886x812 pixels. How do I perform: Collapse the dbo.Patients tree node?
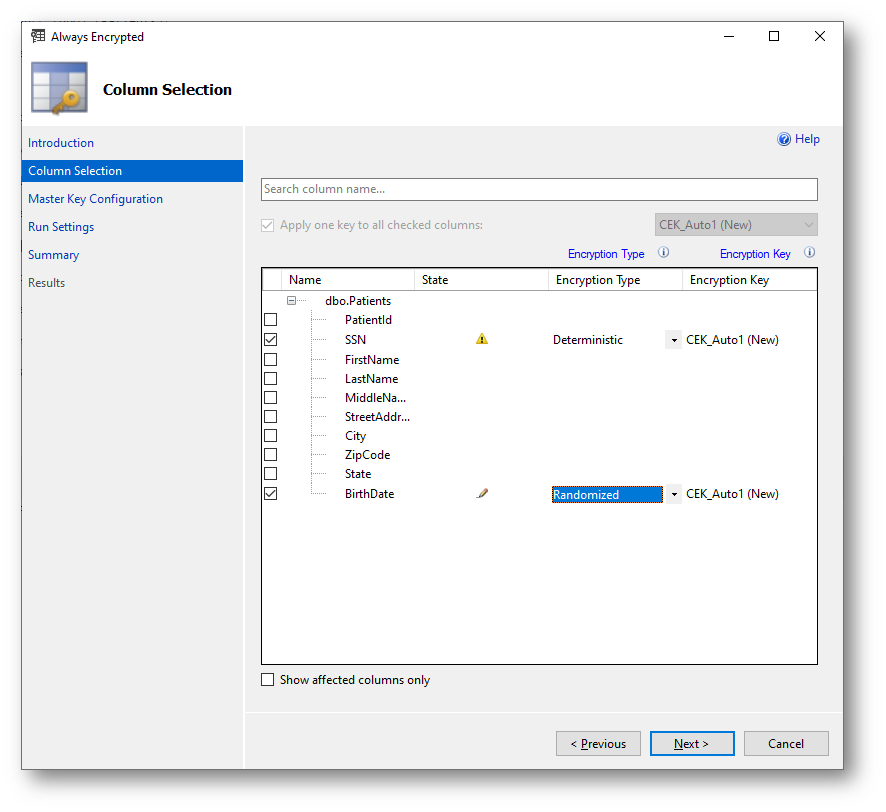[292, 301]
